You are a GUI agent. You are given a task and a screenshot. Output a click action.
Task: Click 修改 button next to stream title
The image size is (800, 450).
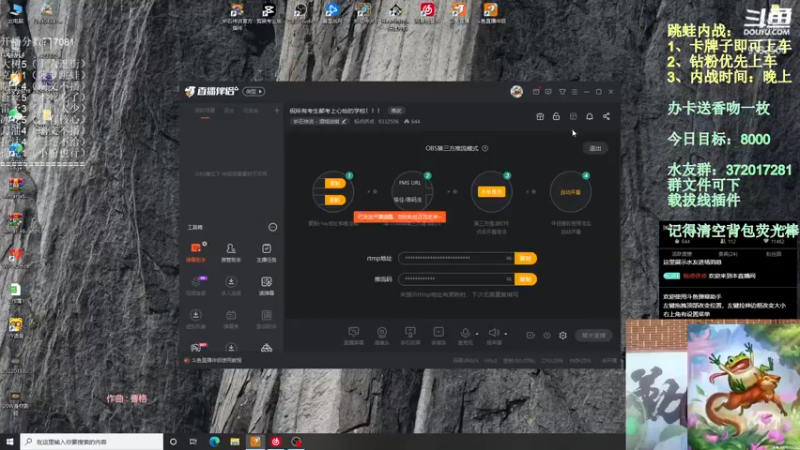click(396, 111)
